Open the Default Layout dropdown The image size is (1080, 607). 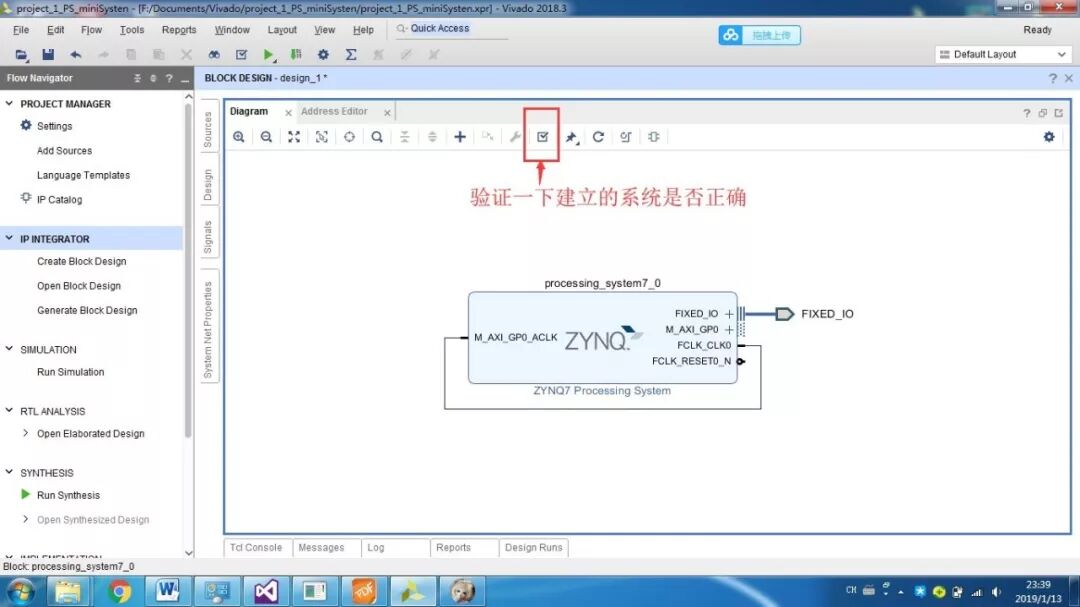[1004, 54]
